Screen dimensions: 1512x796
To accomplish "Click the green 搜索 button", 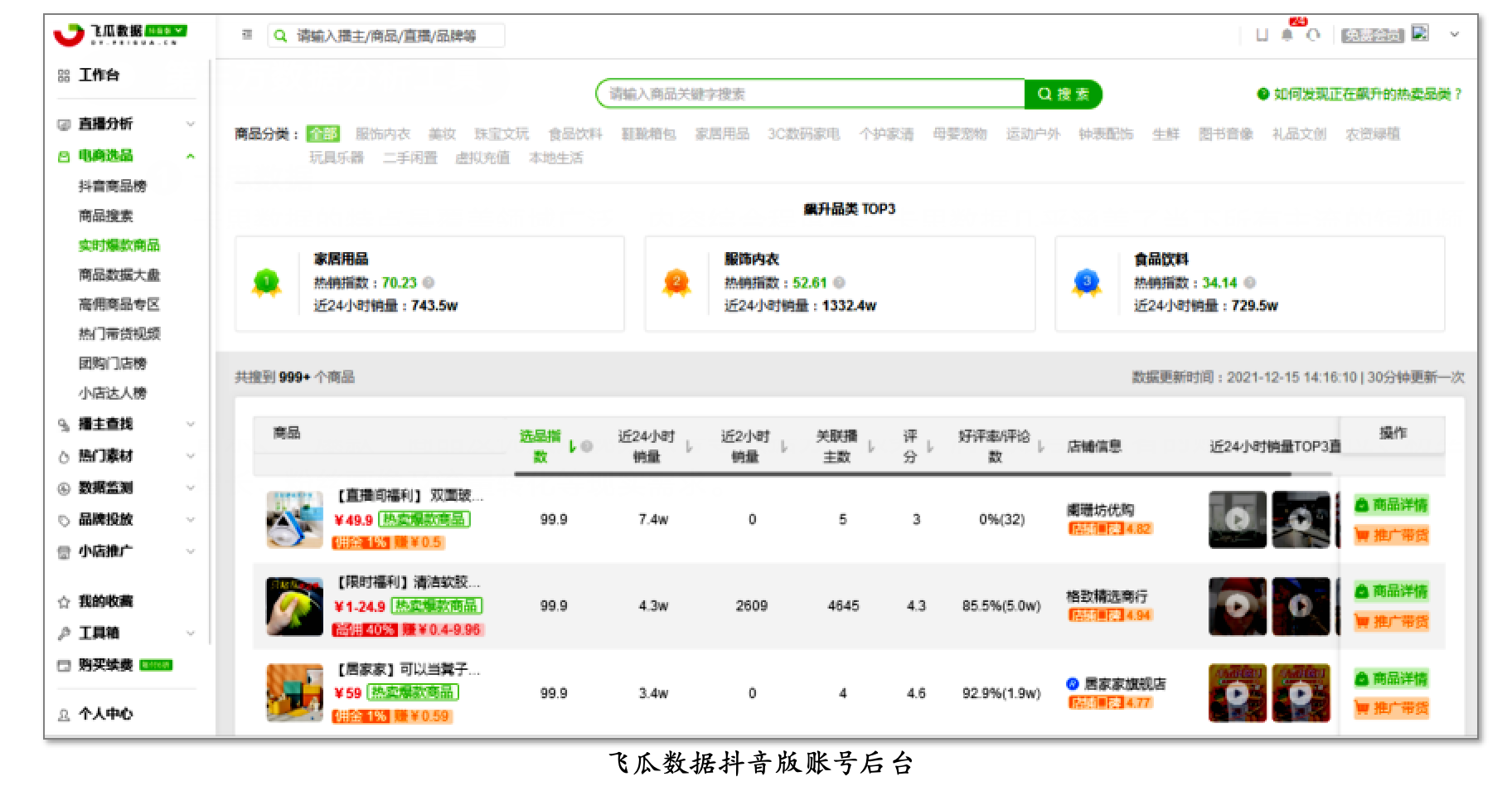I will tap(1063, 95).
